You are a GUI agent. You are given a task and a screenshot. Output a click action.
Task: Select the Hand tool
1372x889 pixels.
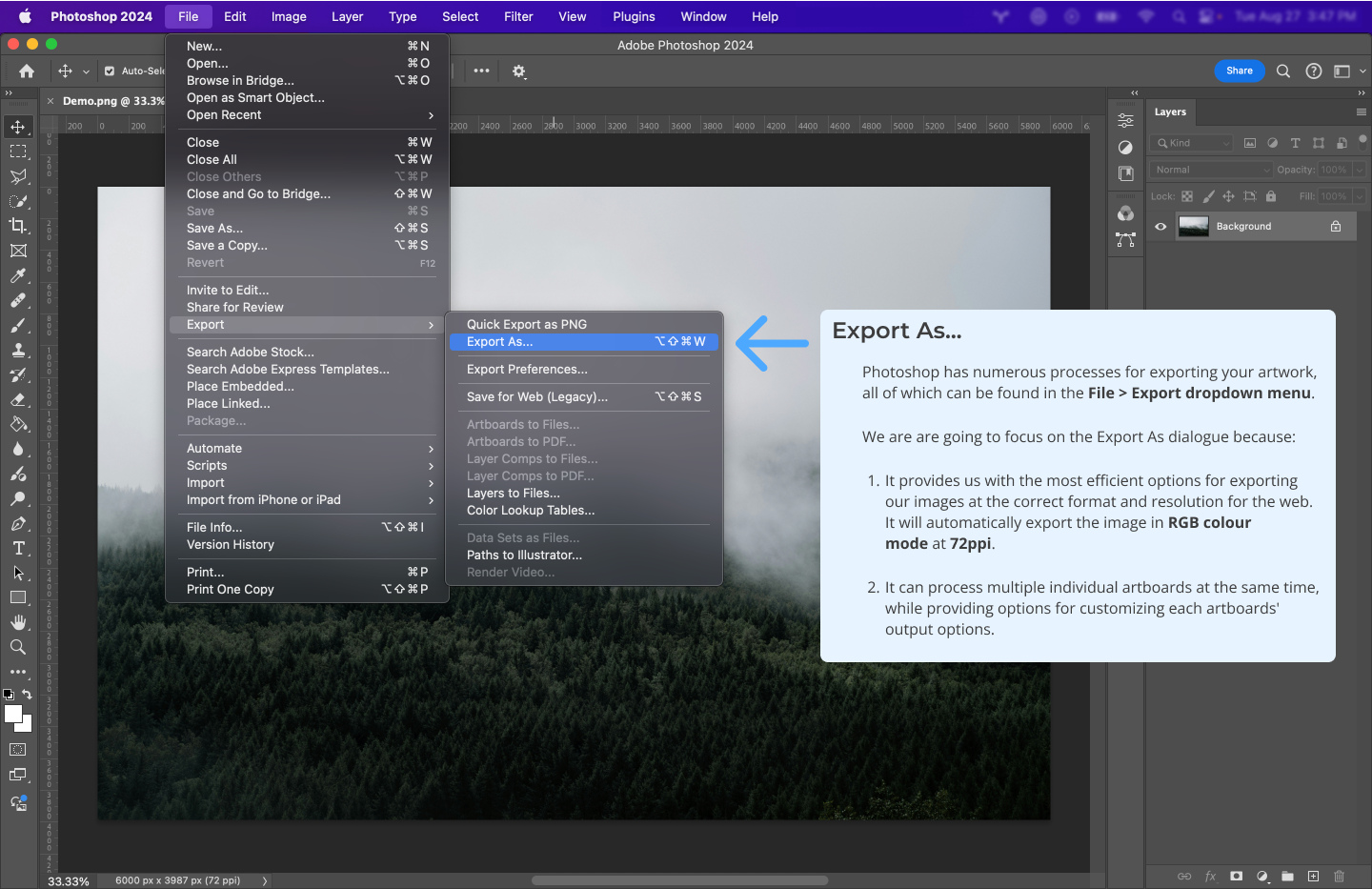(18, 622)
